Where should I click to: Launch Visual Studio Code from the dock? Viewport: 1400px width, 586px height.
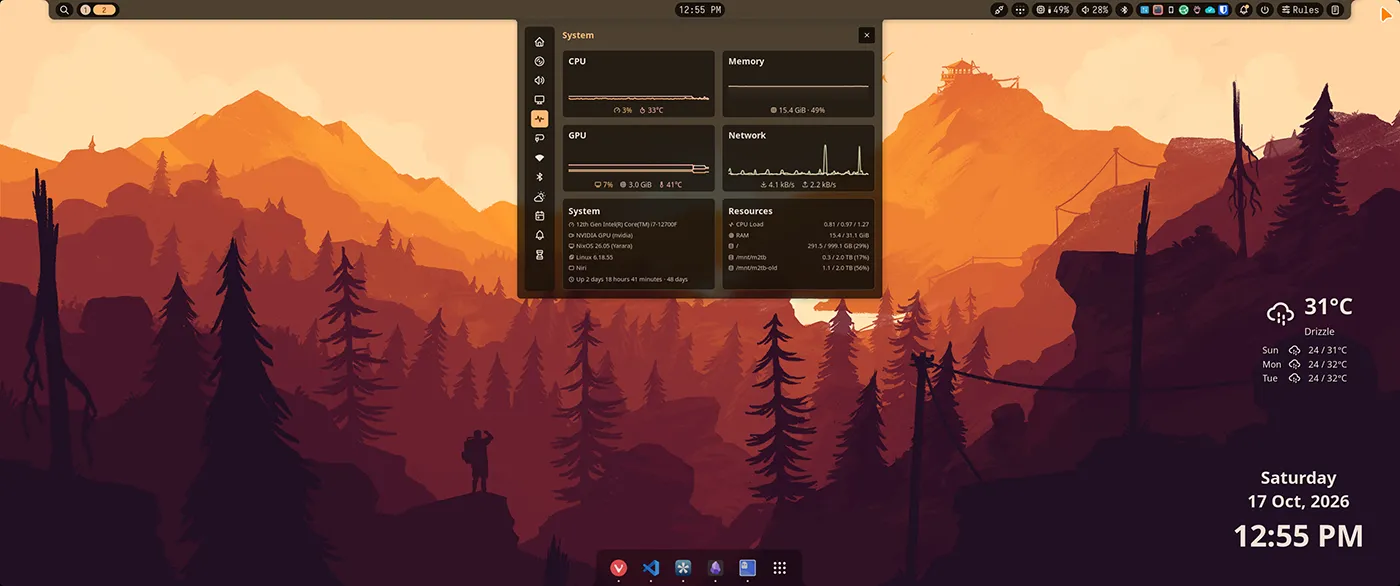click(651, 568)
